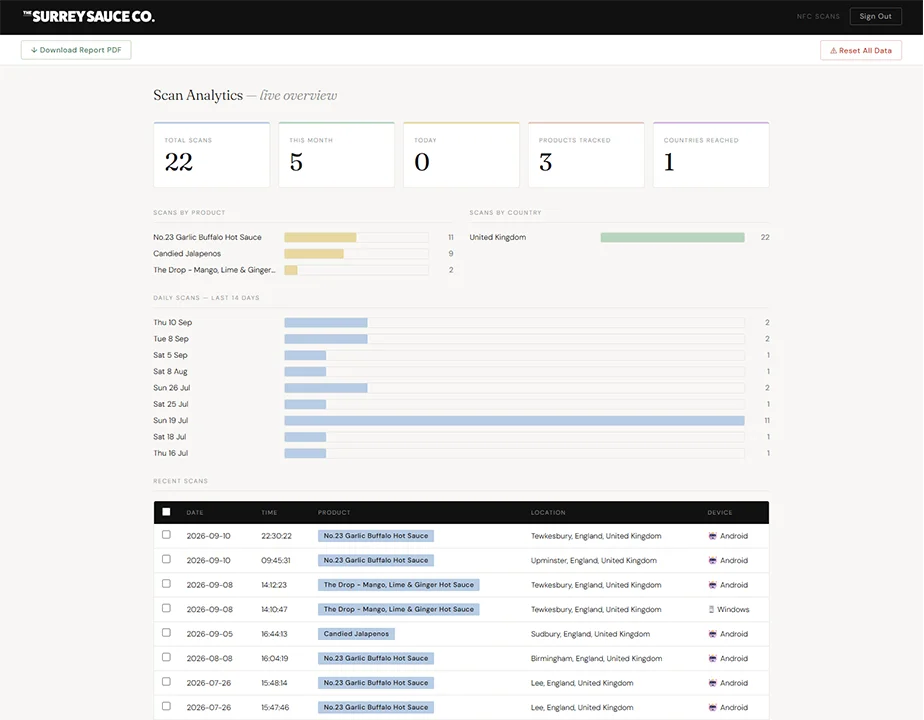The height and width of the screenshot is (720, 924).
Task: Mark the checkbox for the 14:10:47 scan
Action: (x=166, y=608)
